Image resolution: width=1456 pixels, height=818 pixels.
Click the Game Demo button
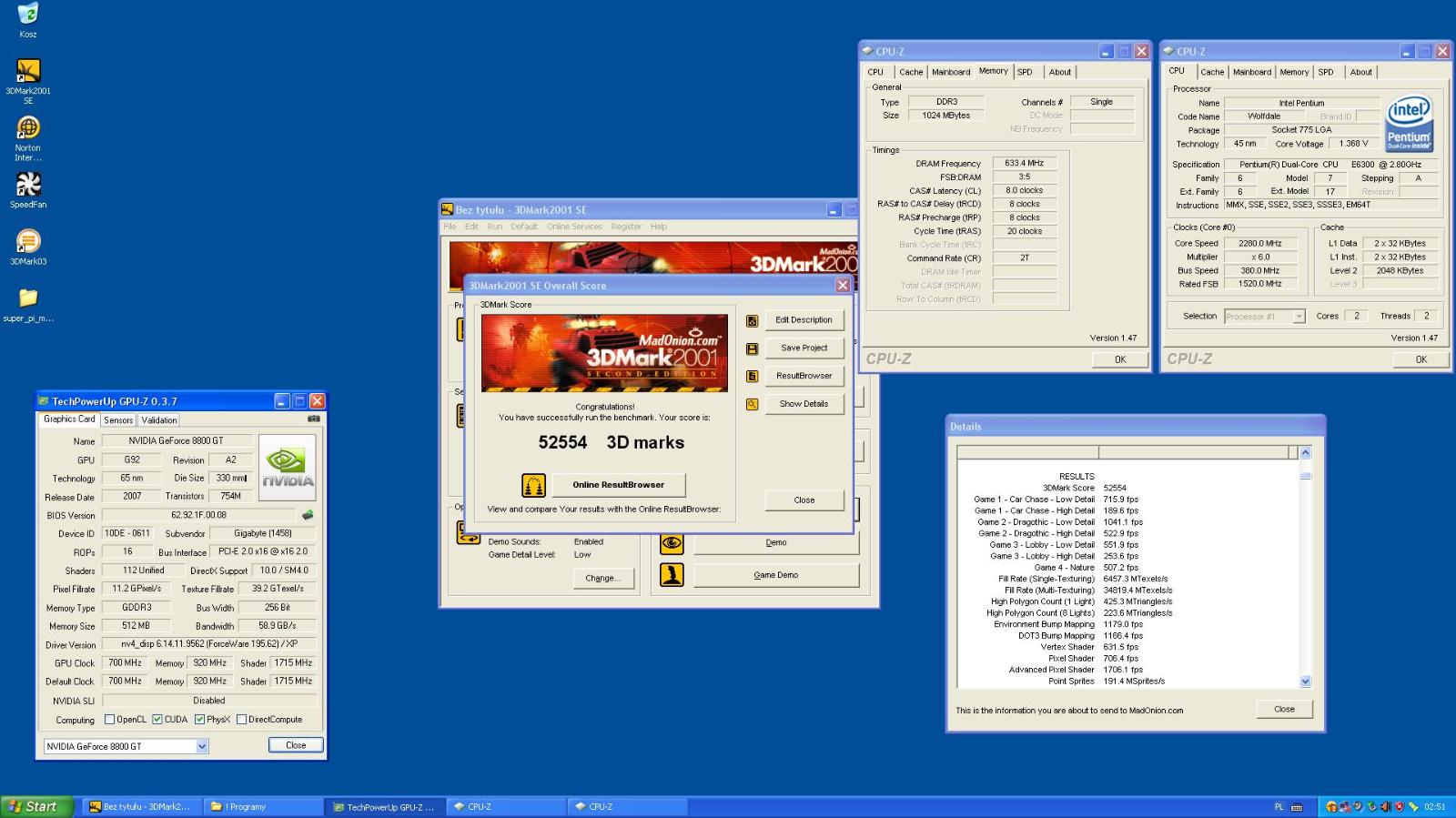pyautogui.click(x=776, y=575)
